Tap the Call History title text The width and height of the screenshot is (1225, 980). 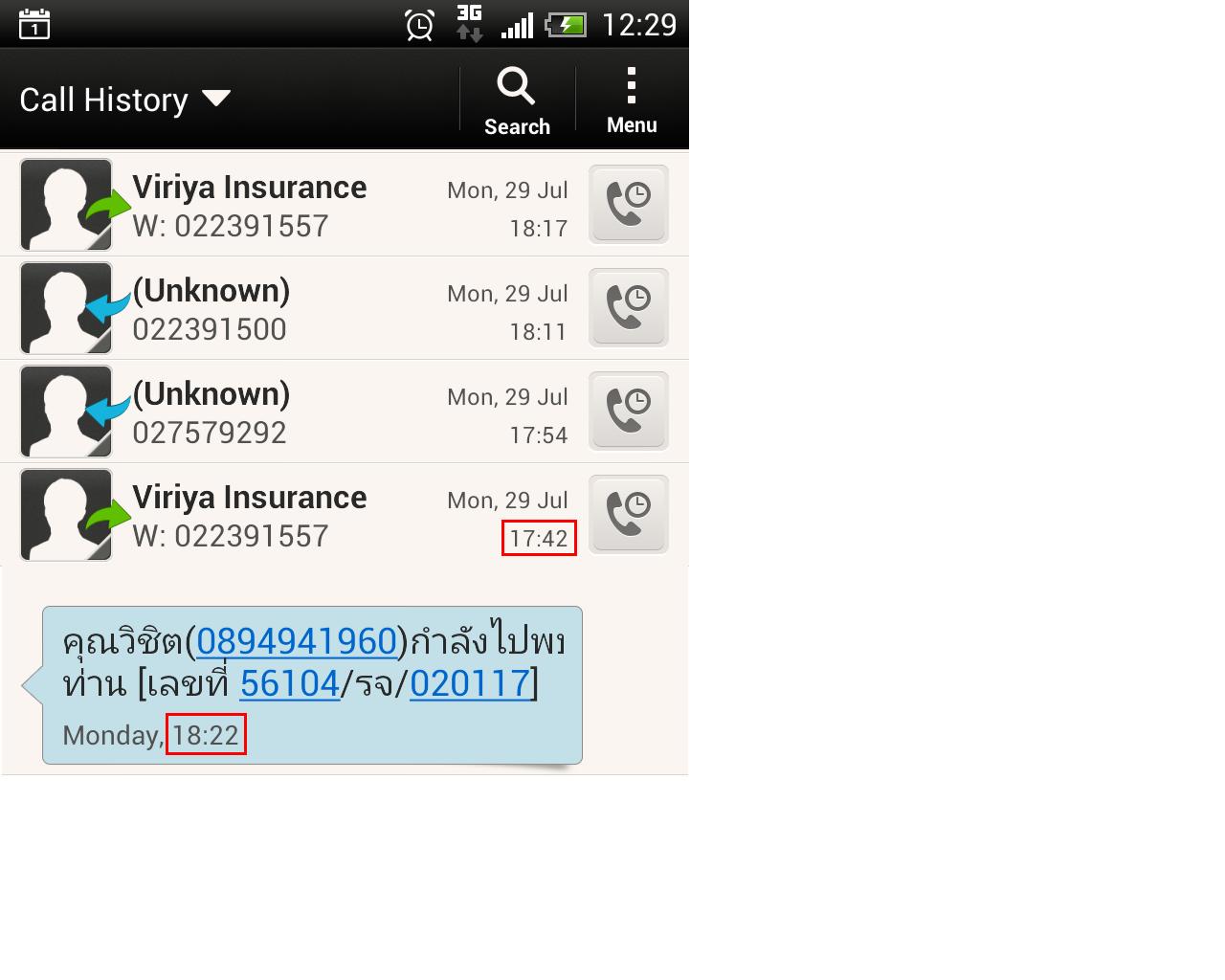point(103,100)
